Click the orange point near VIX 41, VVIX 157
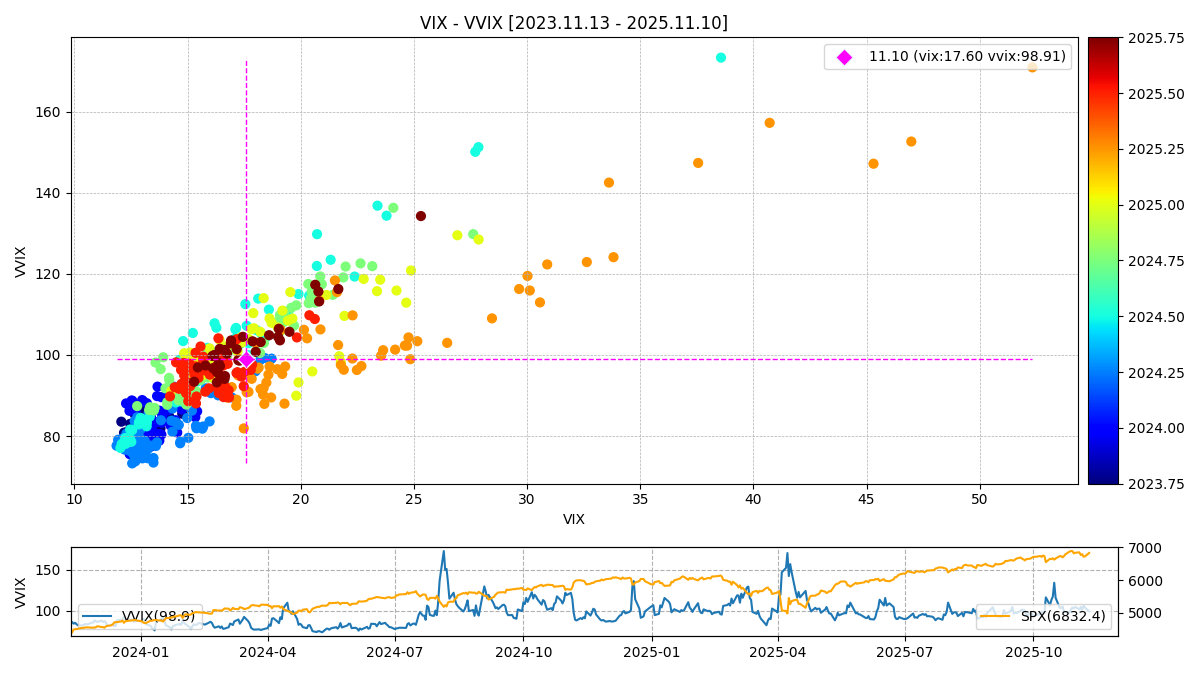 pos(769,123)
